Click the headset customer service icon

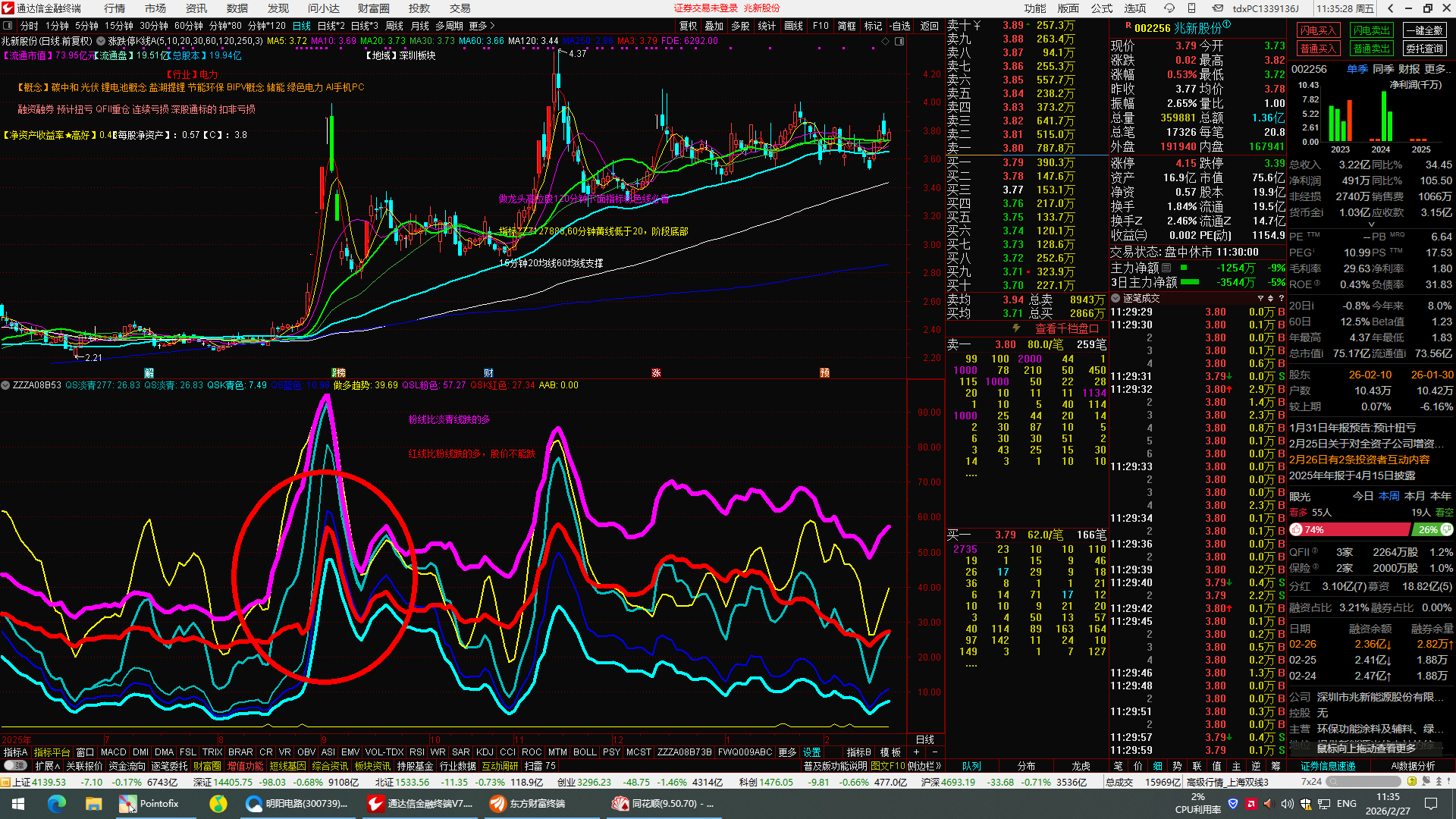(x=1169, y=8)
